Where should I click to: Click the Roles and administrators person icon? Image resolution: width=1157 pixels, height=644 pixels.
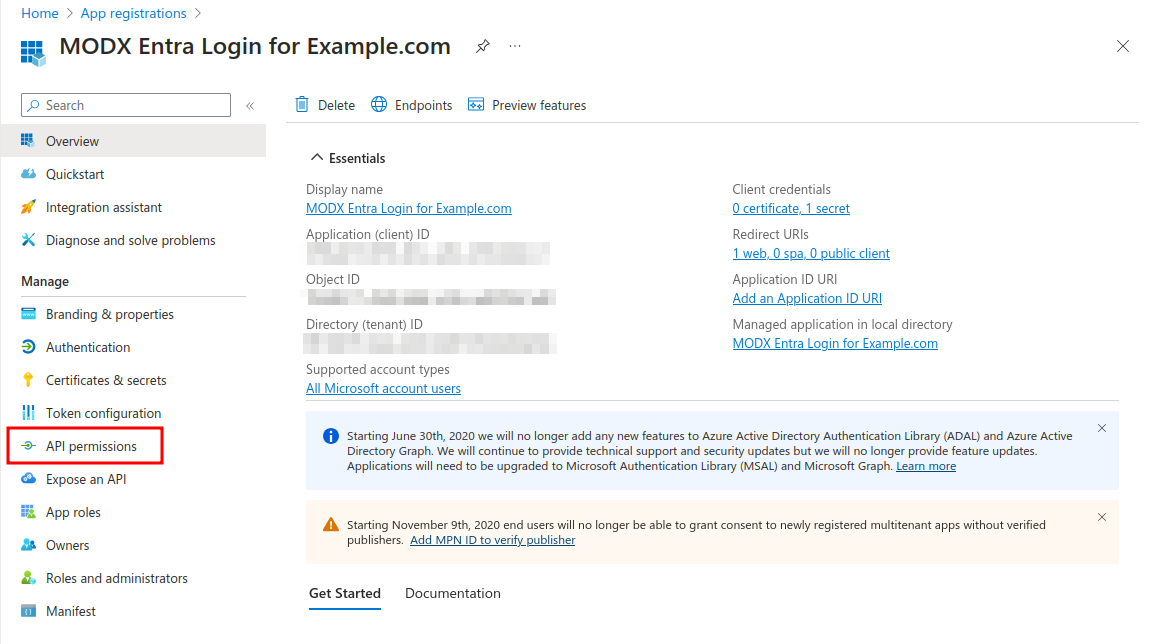click(x=28, y=578)
